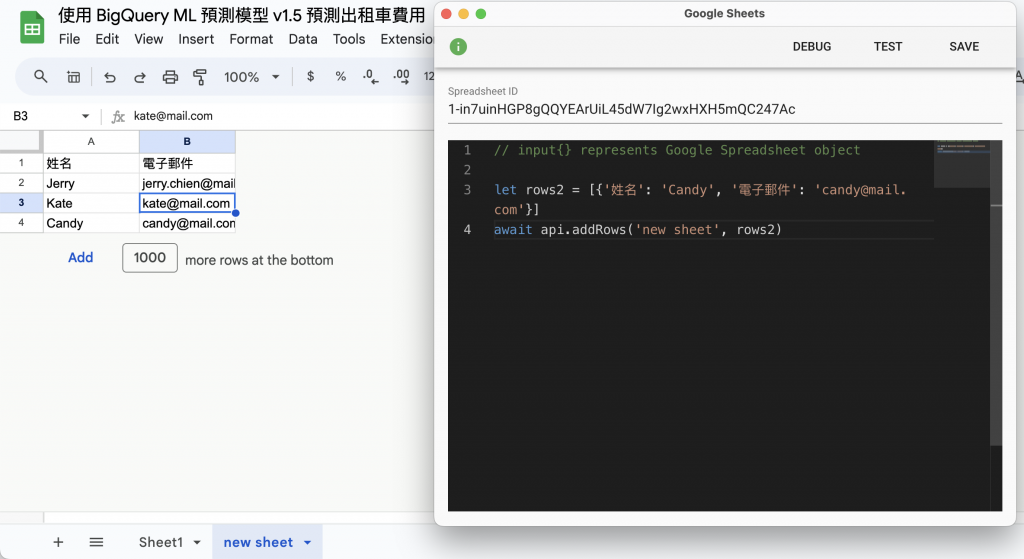Open new sheet tab options arrow
Image resolution: width=1024 pixels, height=559 pixels.
click(x=308, y=543)
